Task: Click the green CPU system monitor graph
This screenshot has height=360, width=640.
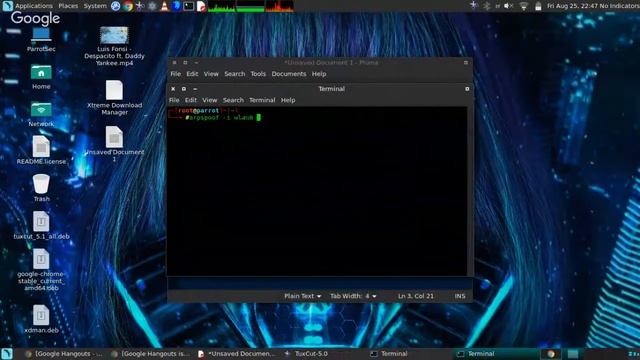Action: tap(222, 6)
